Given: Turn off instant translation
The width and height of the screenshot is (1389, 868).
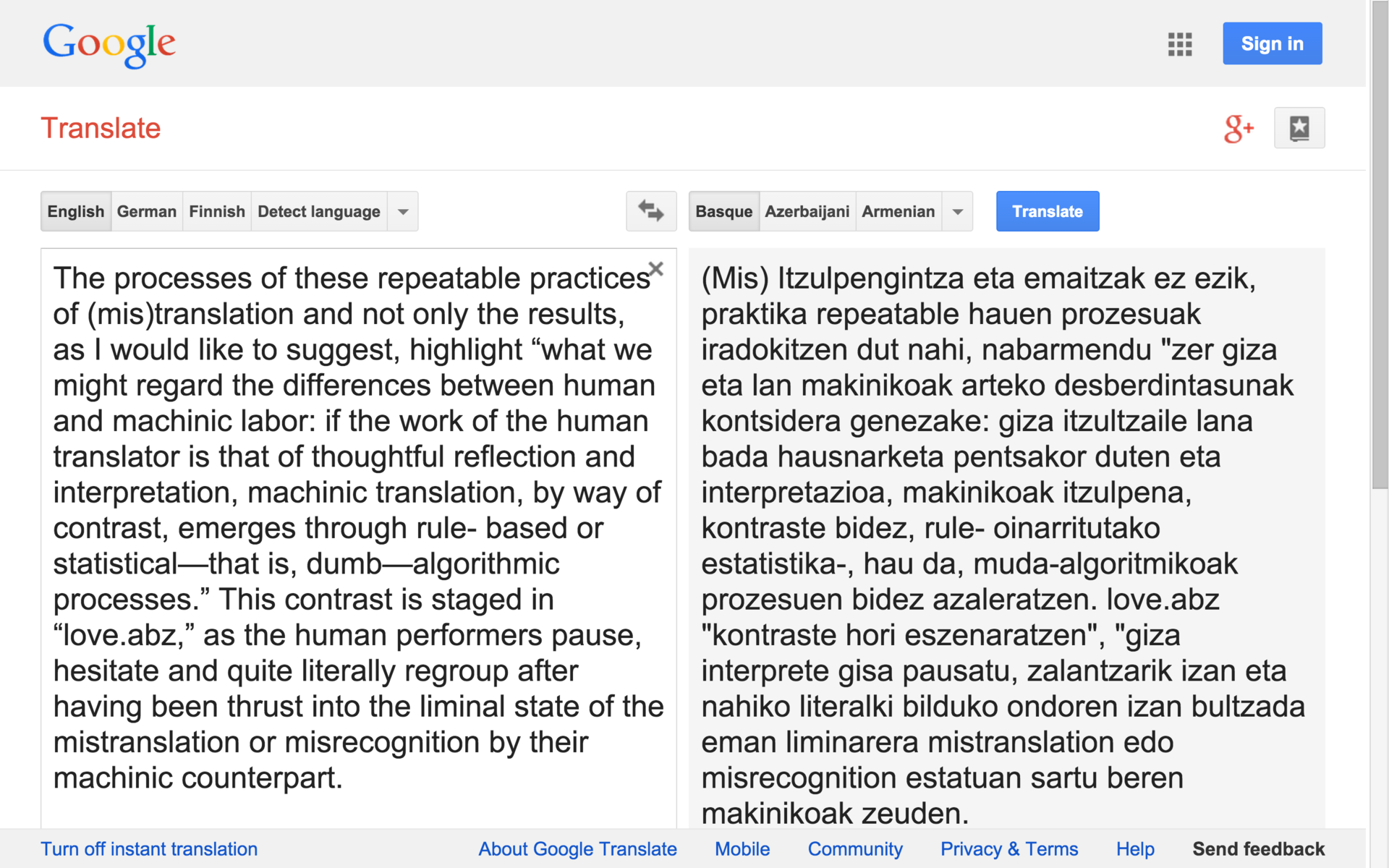Looking at the screenshot, I should click(149, 849).
